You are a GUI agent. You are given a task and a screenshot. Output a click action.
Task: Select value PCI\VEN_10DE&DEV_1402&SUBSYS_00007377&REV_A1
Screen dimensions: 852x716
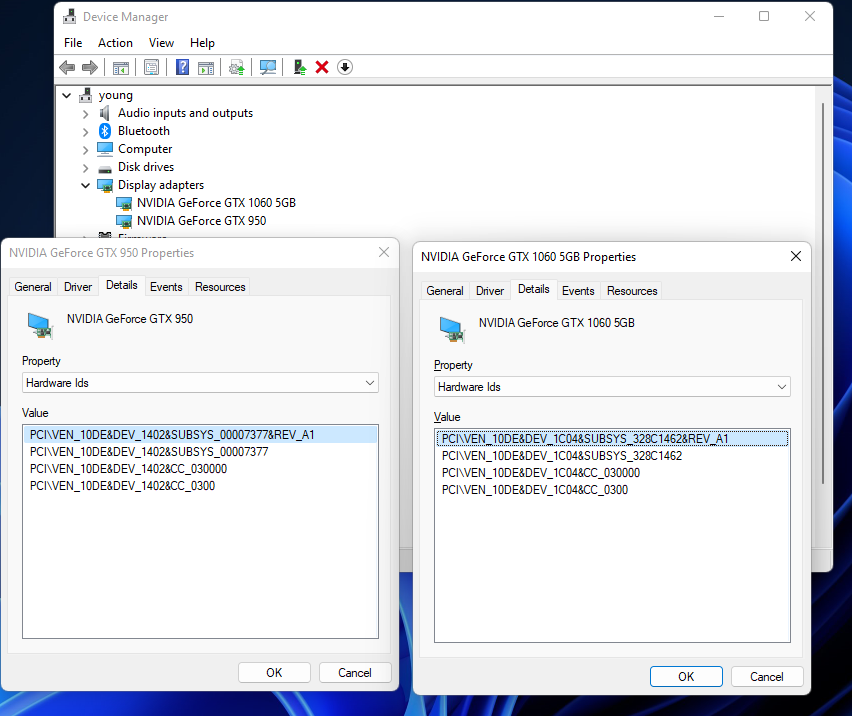(x=200, y=435)
